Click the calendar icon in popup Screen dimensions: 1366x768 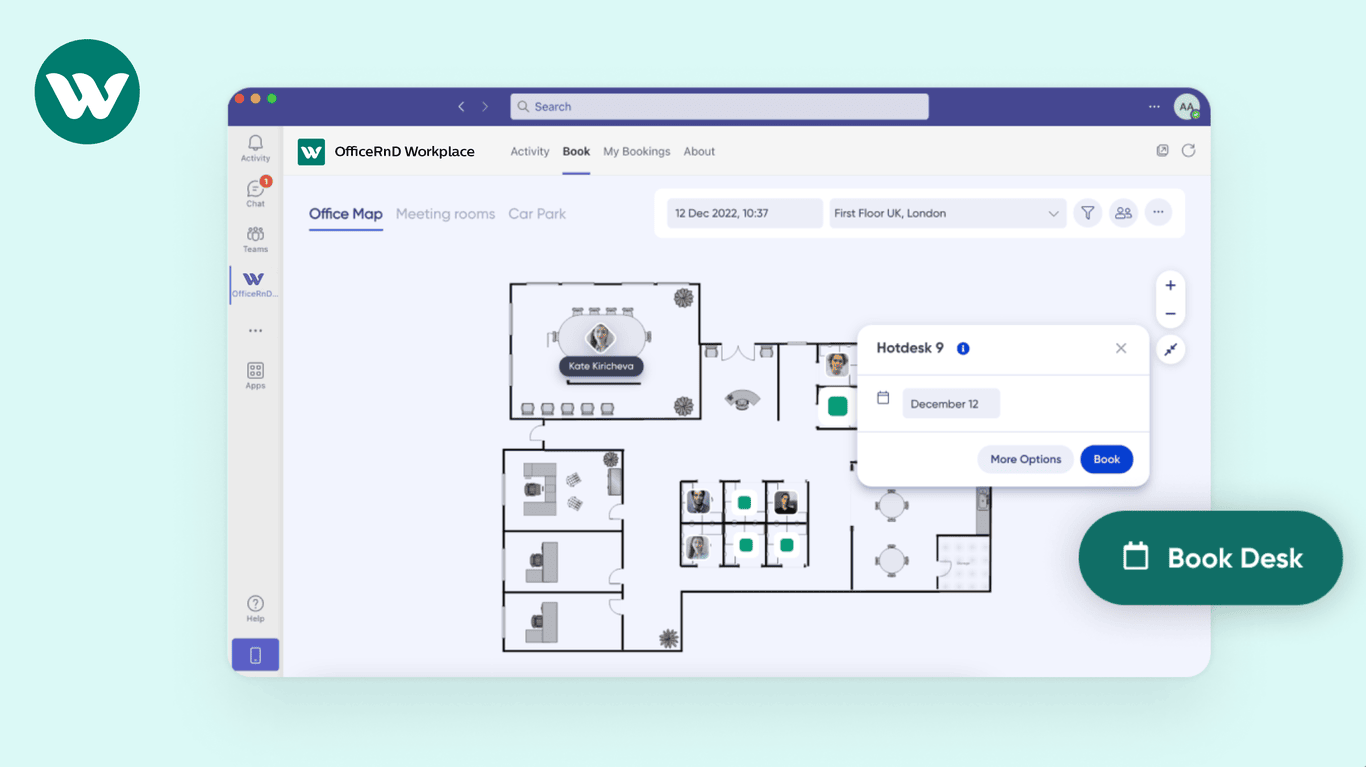(x=883, y=398)
